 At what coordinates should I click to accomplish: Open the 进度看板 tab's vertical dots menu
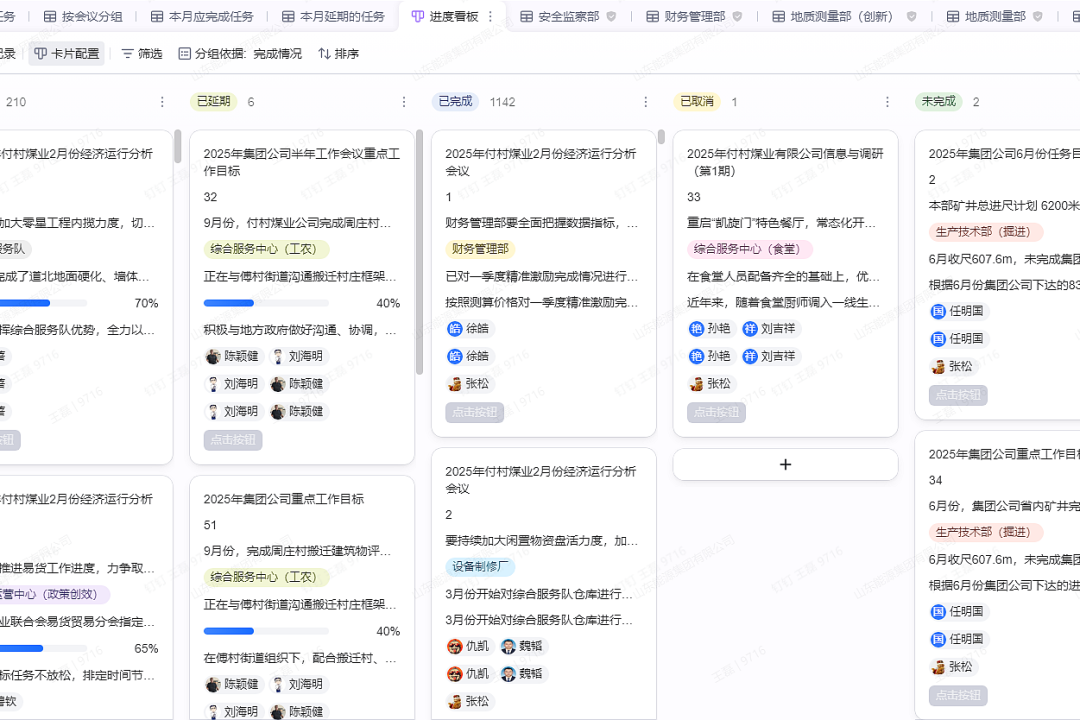point(490,16)
